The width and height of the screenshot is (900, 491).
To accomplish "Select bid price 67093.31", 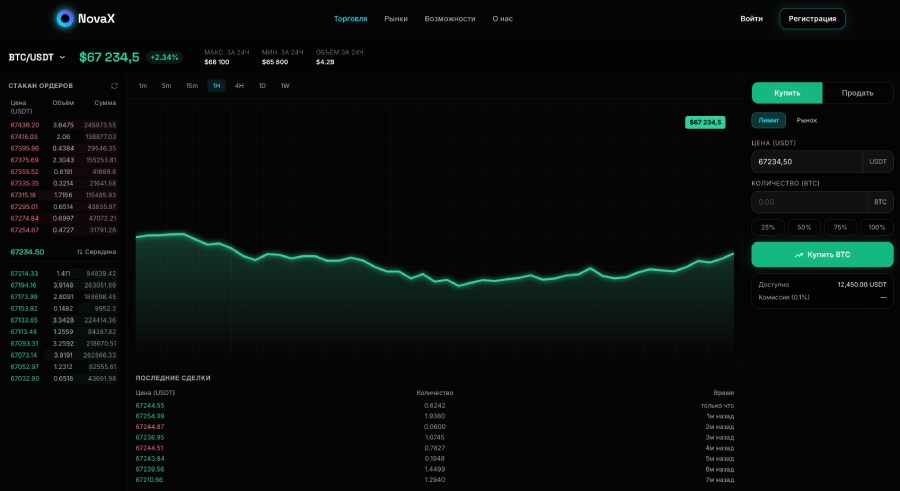I will click(24, 343).
